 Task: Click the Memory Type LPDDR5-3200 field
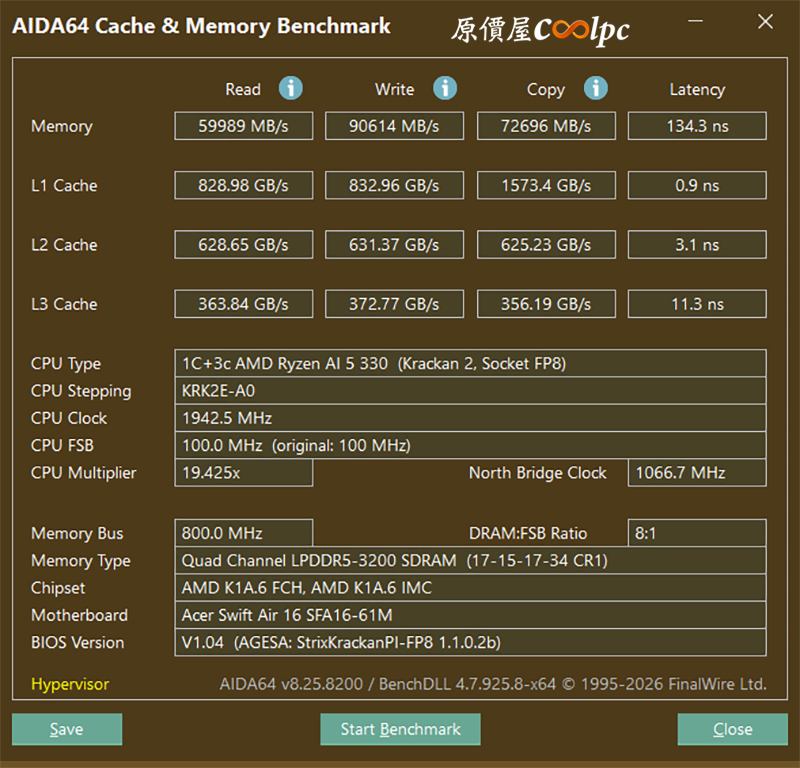pyautogui.click(x=470, y=561)
